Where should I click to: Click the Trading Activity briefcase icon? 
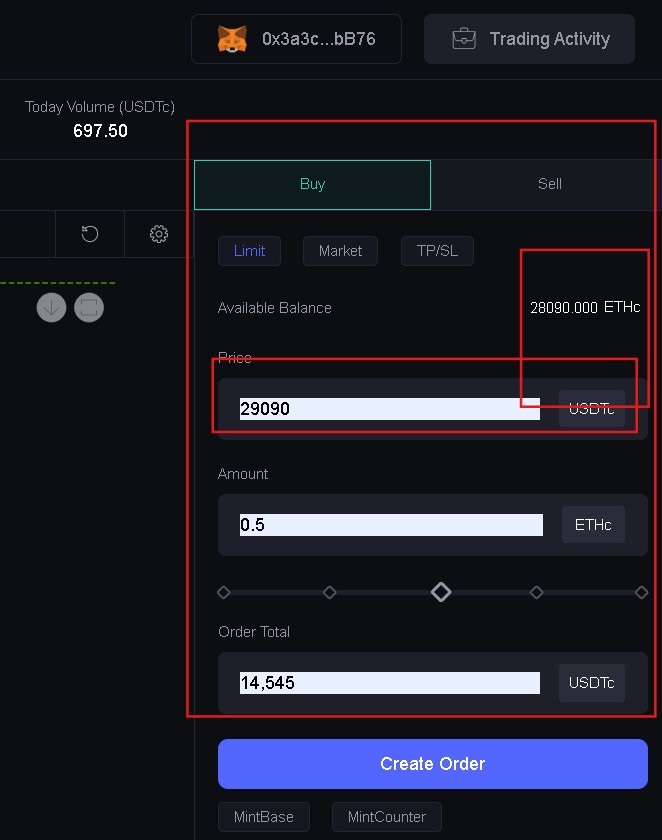pos(464,39)
